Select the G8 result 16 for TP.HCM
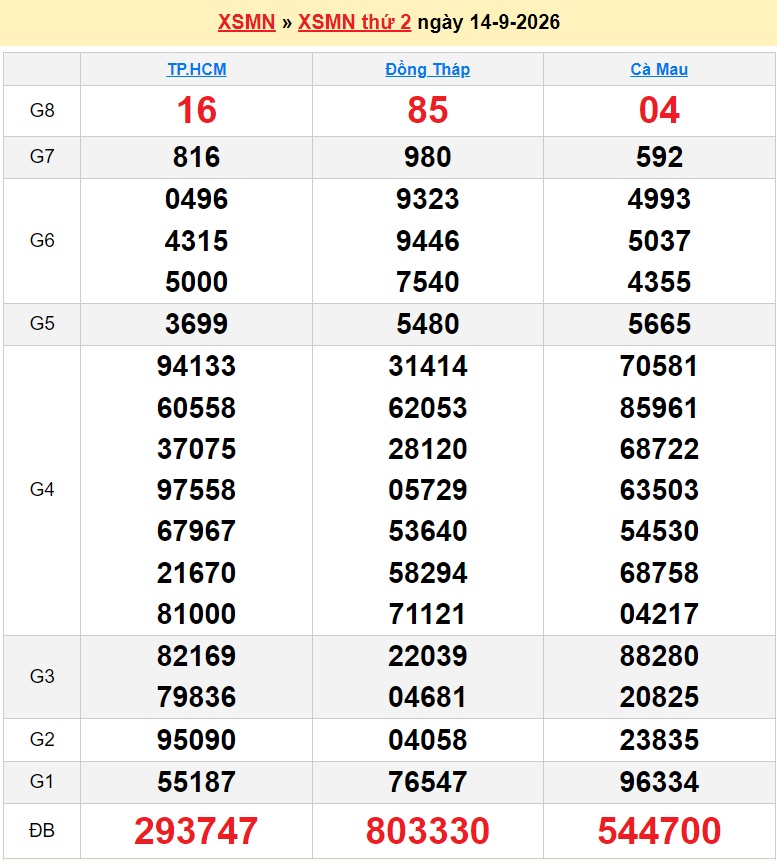This screenshot has width=777, height=861. 197,110
